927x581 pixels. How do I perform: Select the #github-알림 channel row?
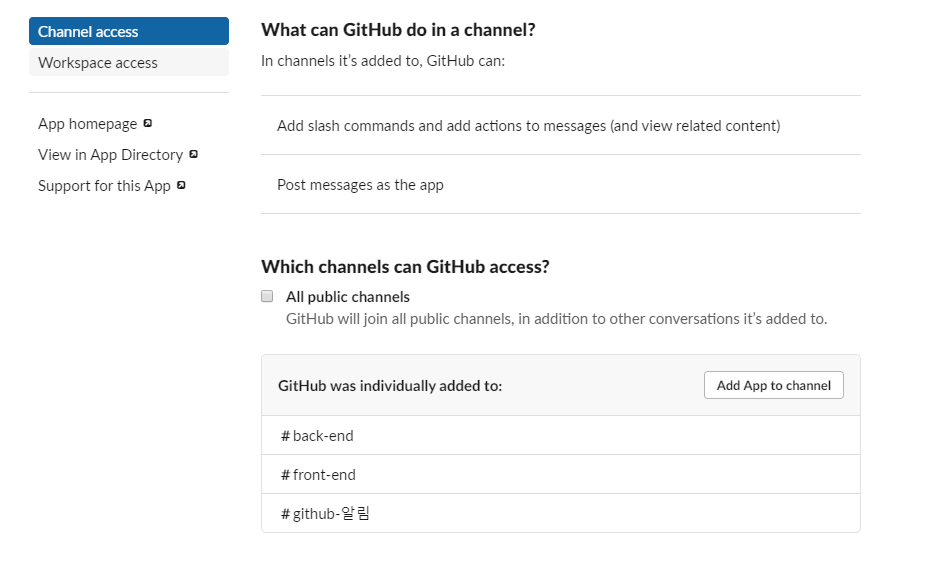pyautogui.click(x=560, y=514)
